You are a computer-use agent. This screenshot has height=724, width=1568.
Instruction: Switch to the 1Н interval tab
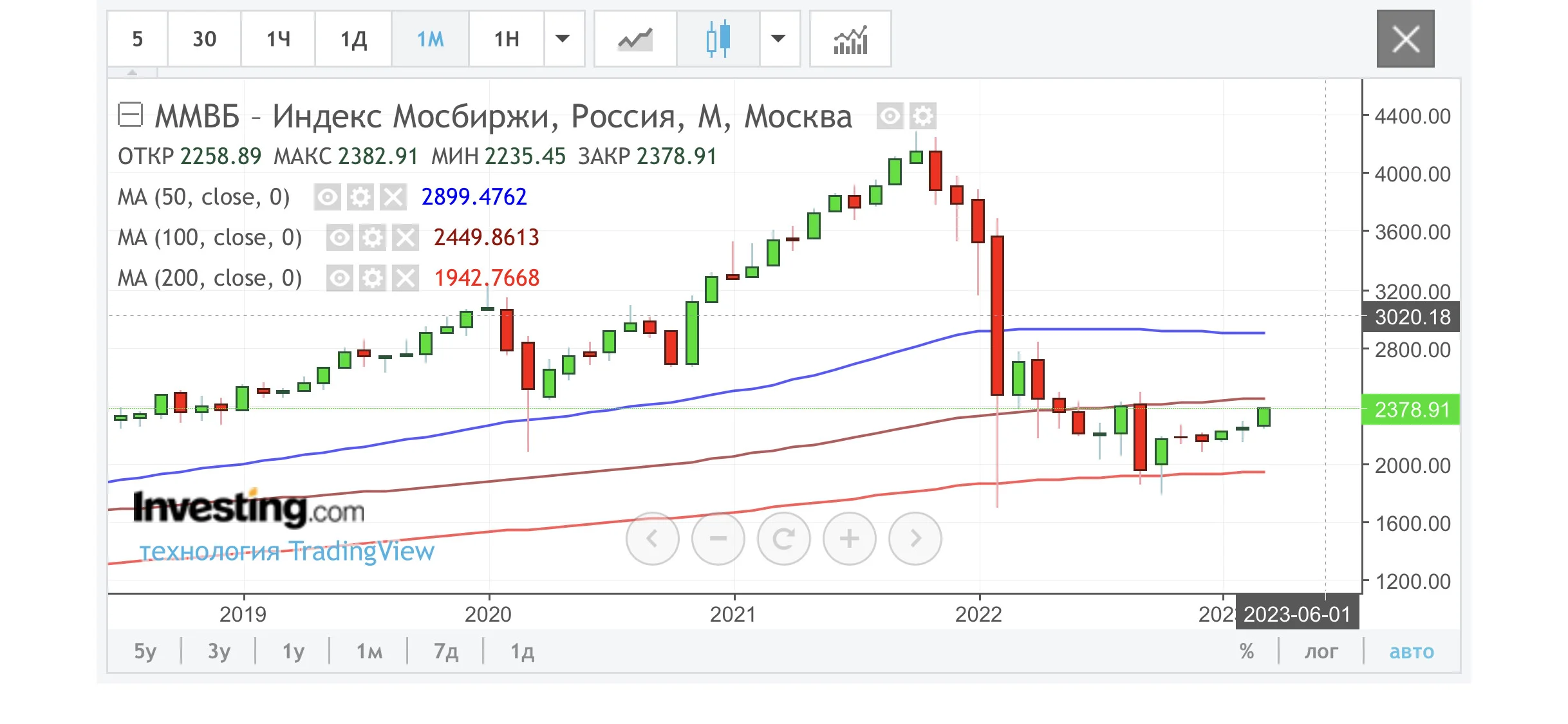(507, 39)
